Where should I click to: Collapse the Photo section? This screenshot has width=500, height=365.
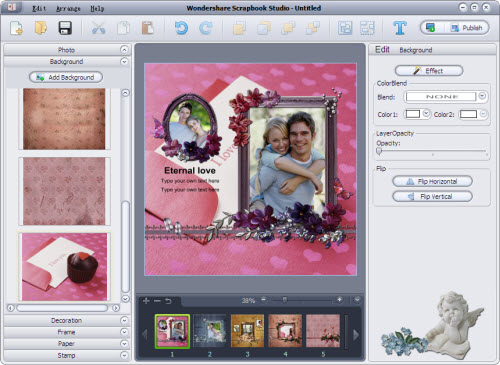pos(124,50)
